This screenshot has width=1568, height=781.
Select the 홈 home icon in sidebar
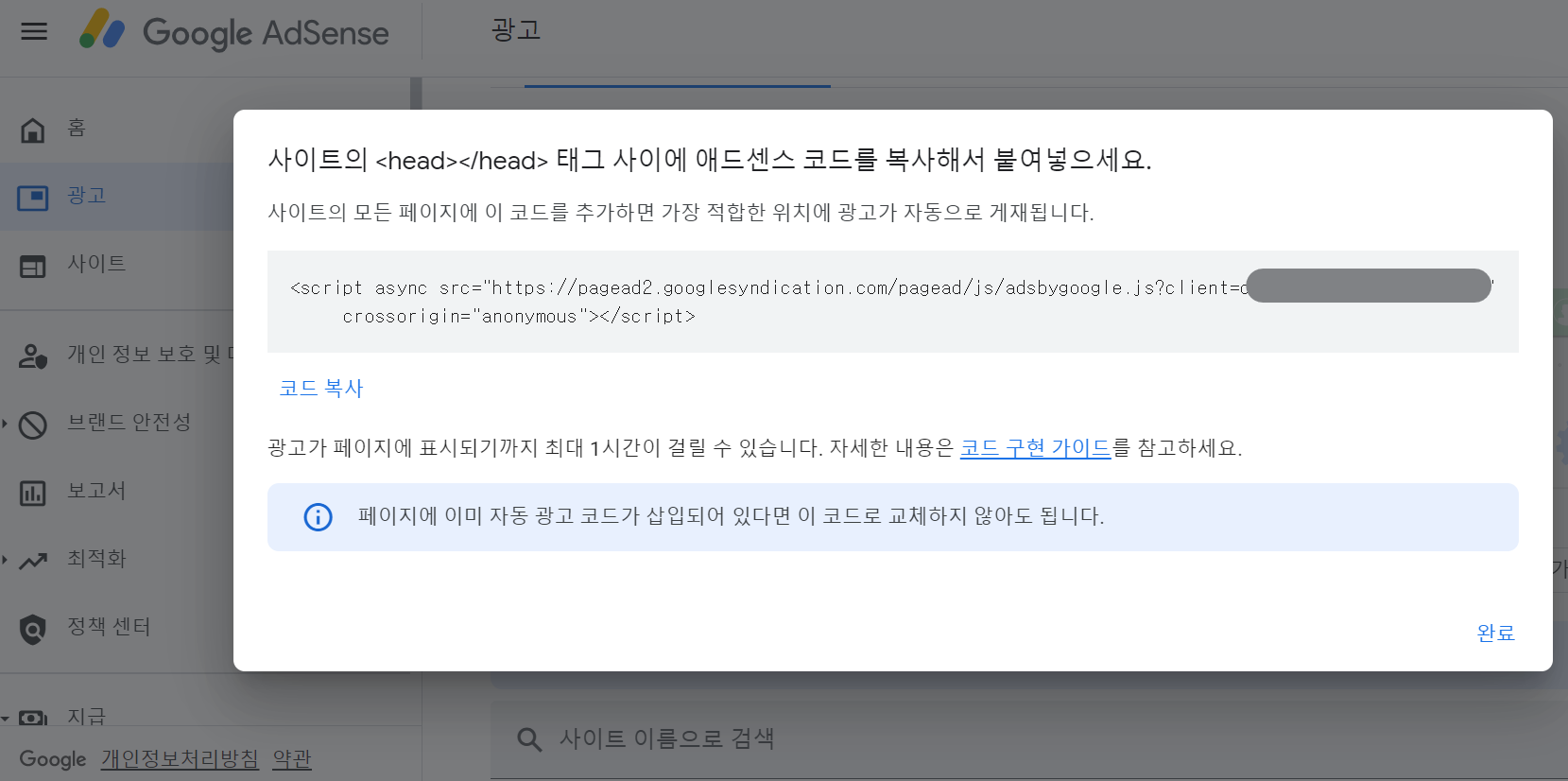(33, 130)
